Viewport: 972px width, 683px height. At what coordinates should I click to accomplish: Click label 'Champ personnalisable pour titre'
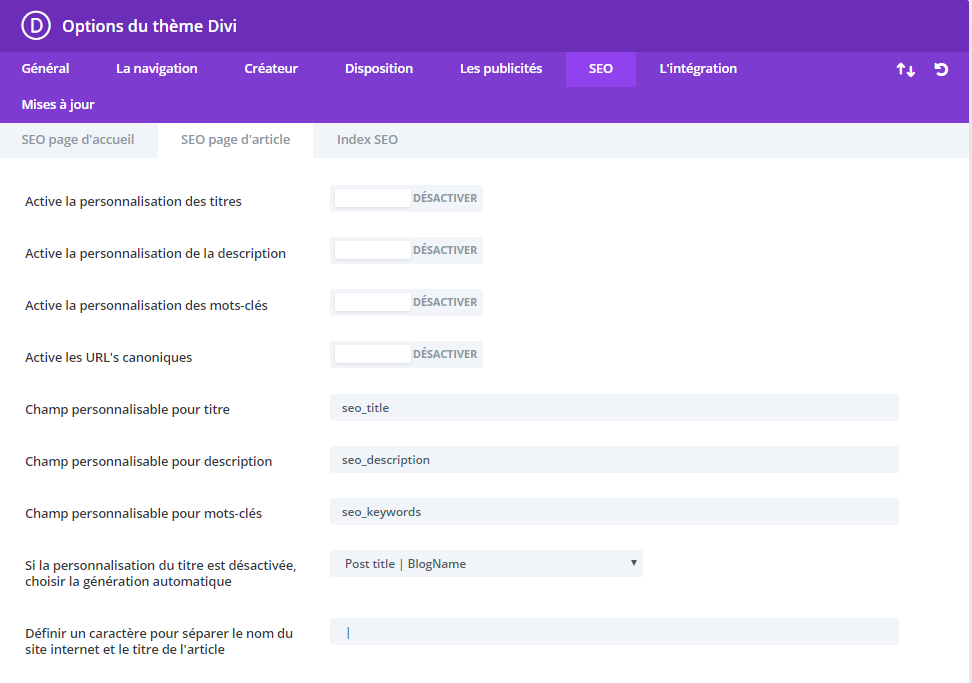pyautogui.click(x=128, y=410)
